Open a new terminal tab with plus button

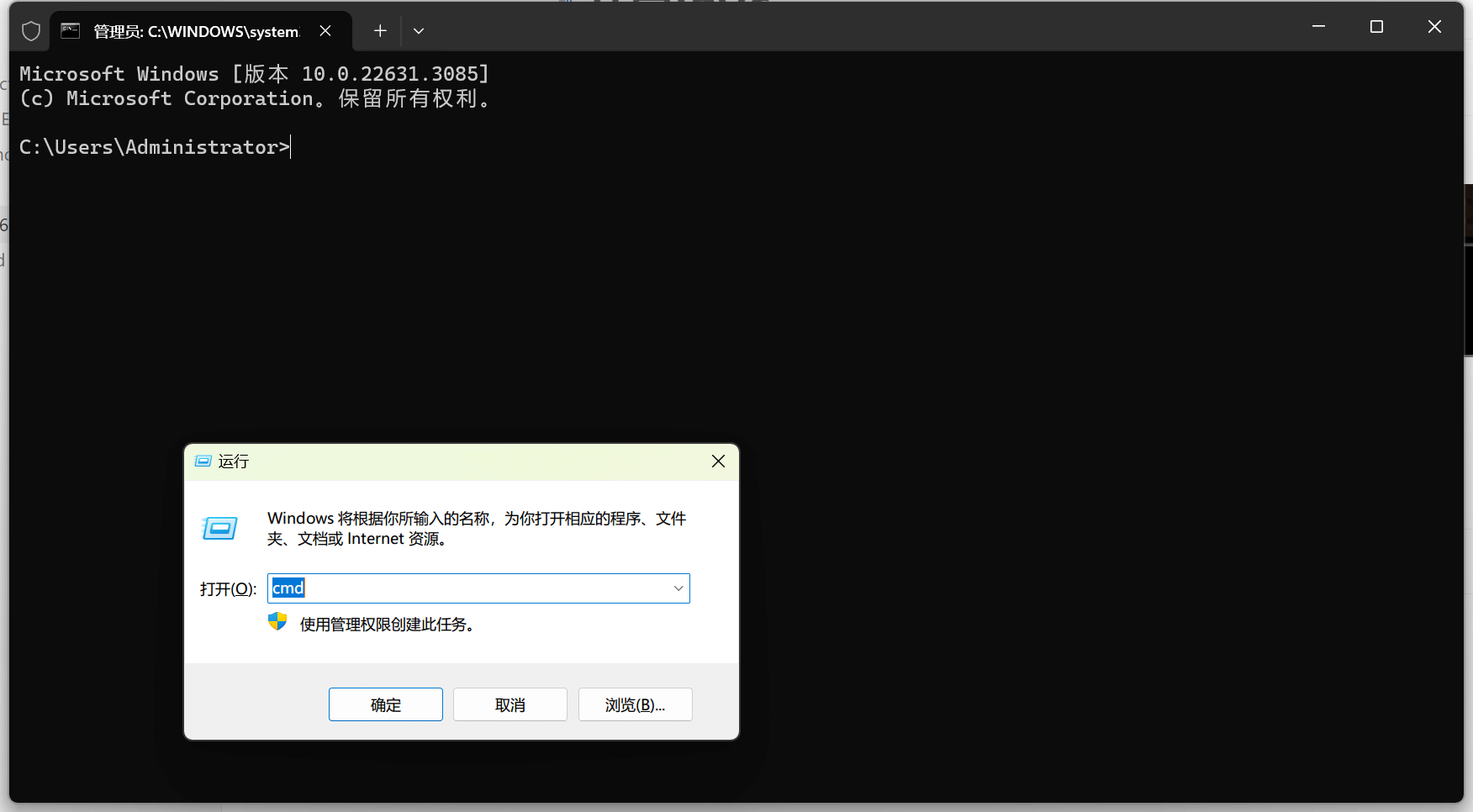click(x=380, y=31)
